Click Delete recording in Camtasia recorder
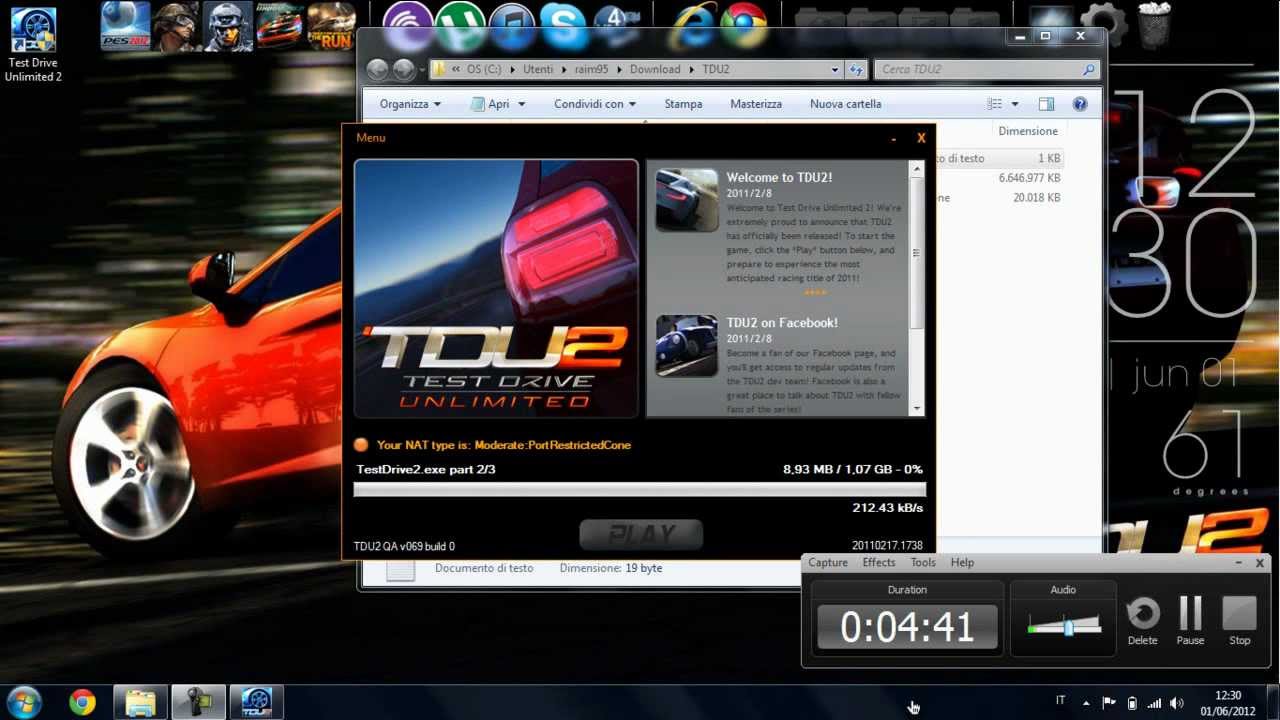 pos(1142,621)
